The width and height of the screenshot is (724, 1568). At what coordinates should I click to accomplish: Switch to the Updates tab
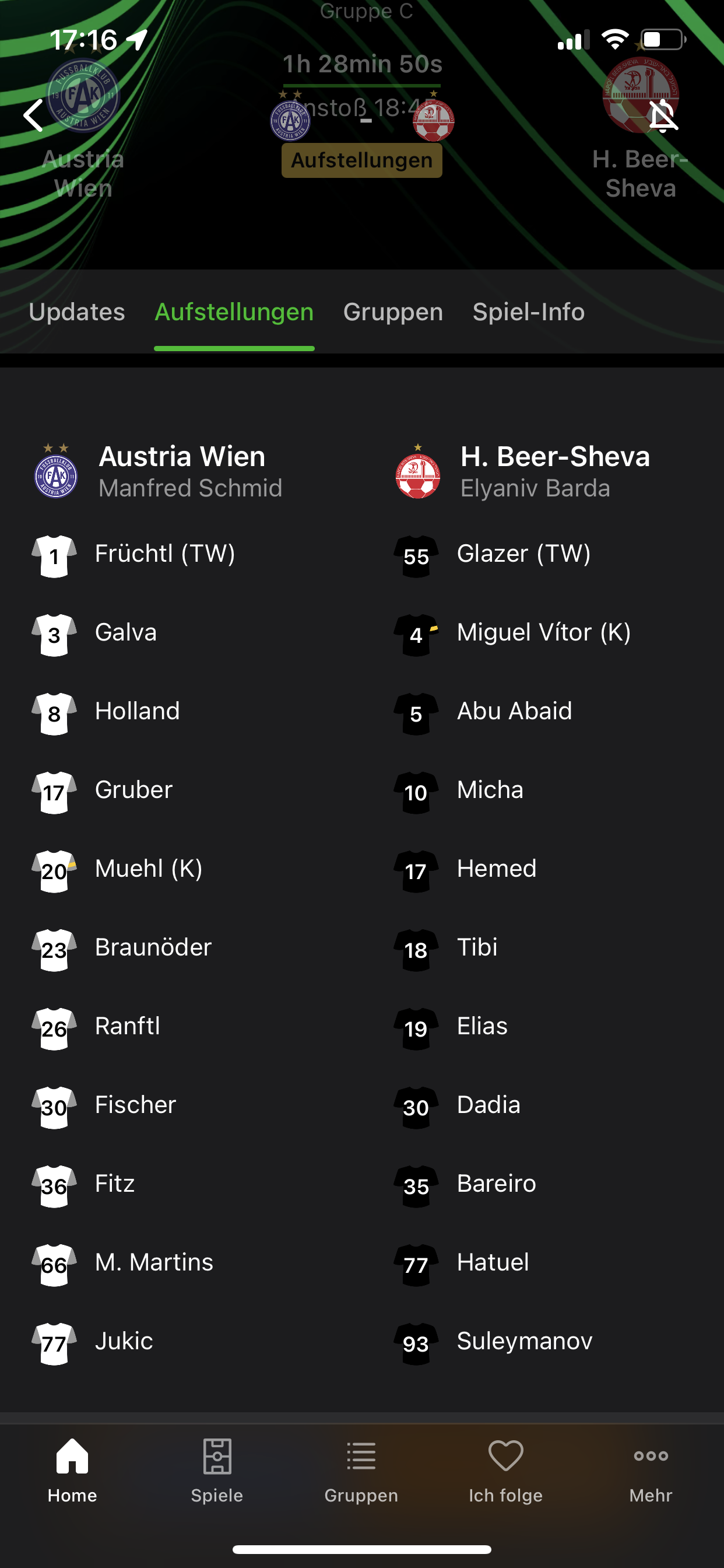click(x=77, y=312)
